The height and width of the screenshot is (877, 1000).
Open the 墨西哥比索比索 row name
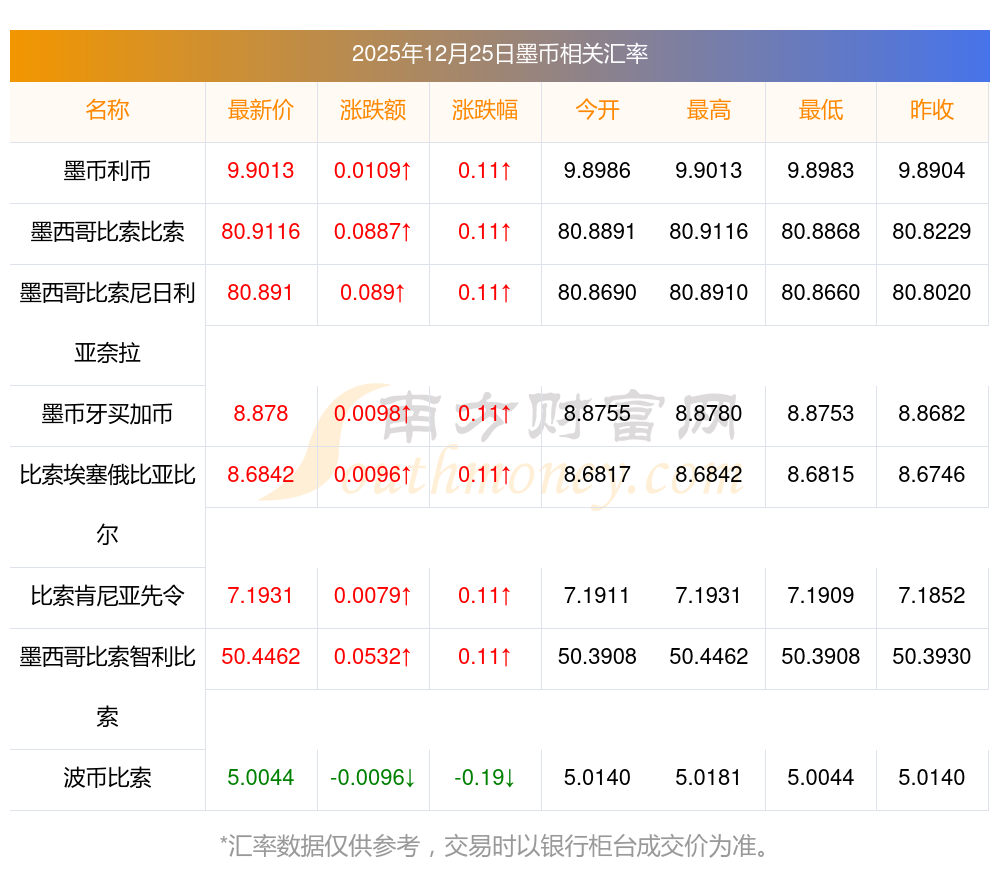[x=107, y=232]
